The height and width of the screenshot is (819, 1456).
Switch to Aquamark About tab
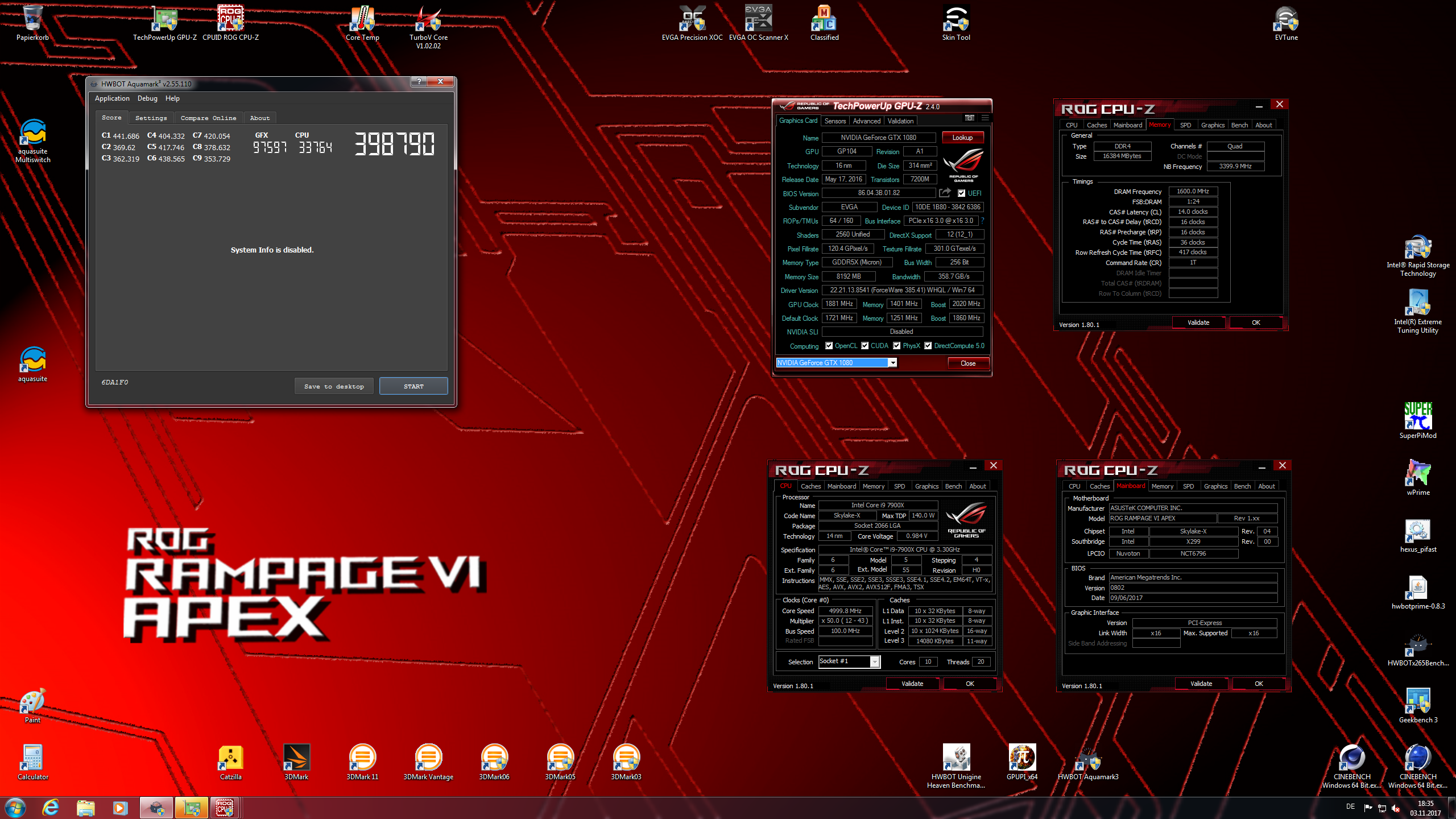pos(260,118)
